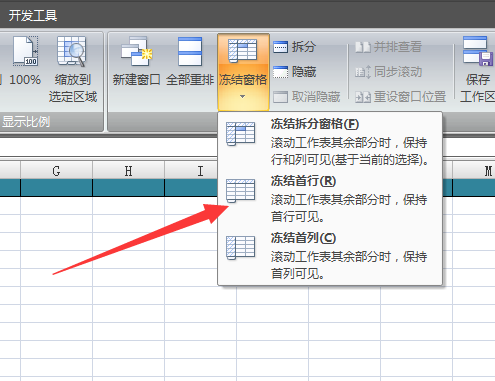Click the 隐藏 hide window icon
495x381 pixels.
click(x=280, y=72)
